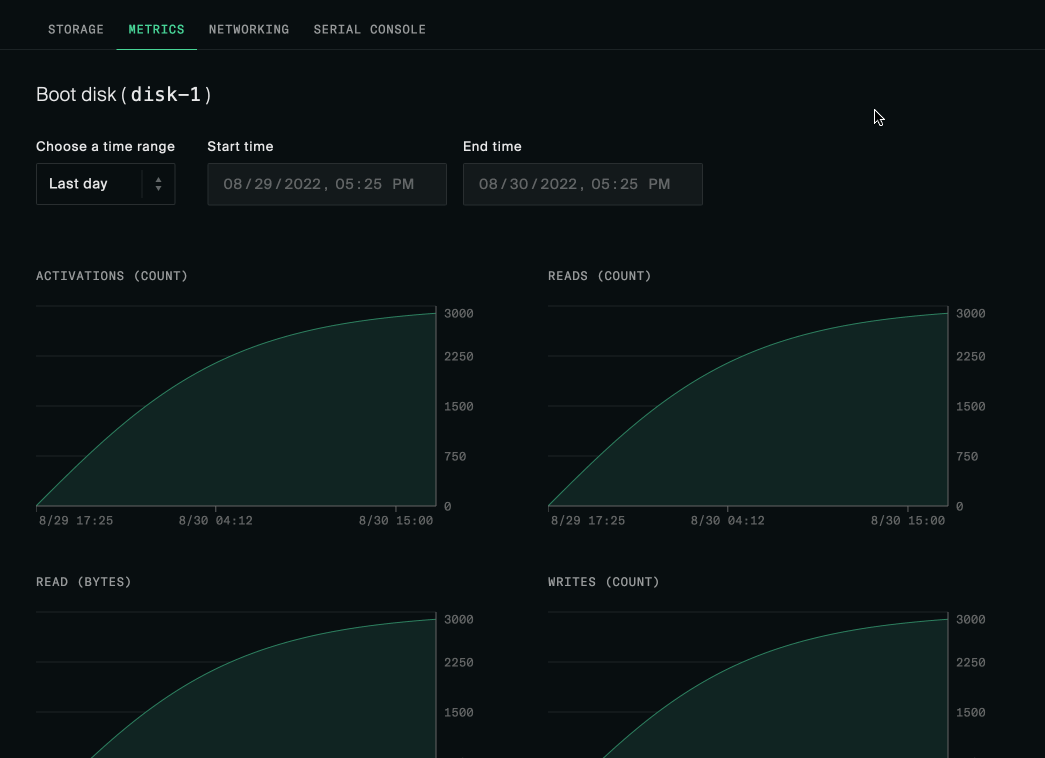
Task: Click the Writes (Count) chart title
Action: (x=603, y=582)
